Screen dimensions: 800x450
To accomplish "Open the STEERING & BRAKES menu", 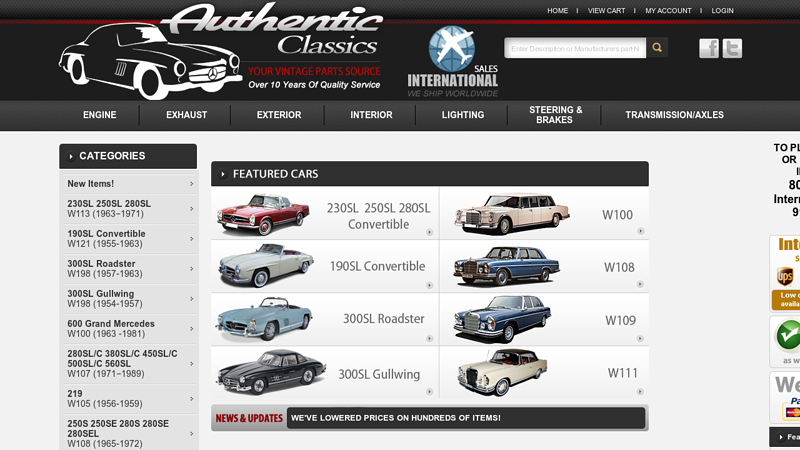I will pyautogui.click(x=555, y=115).
